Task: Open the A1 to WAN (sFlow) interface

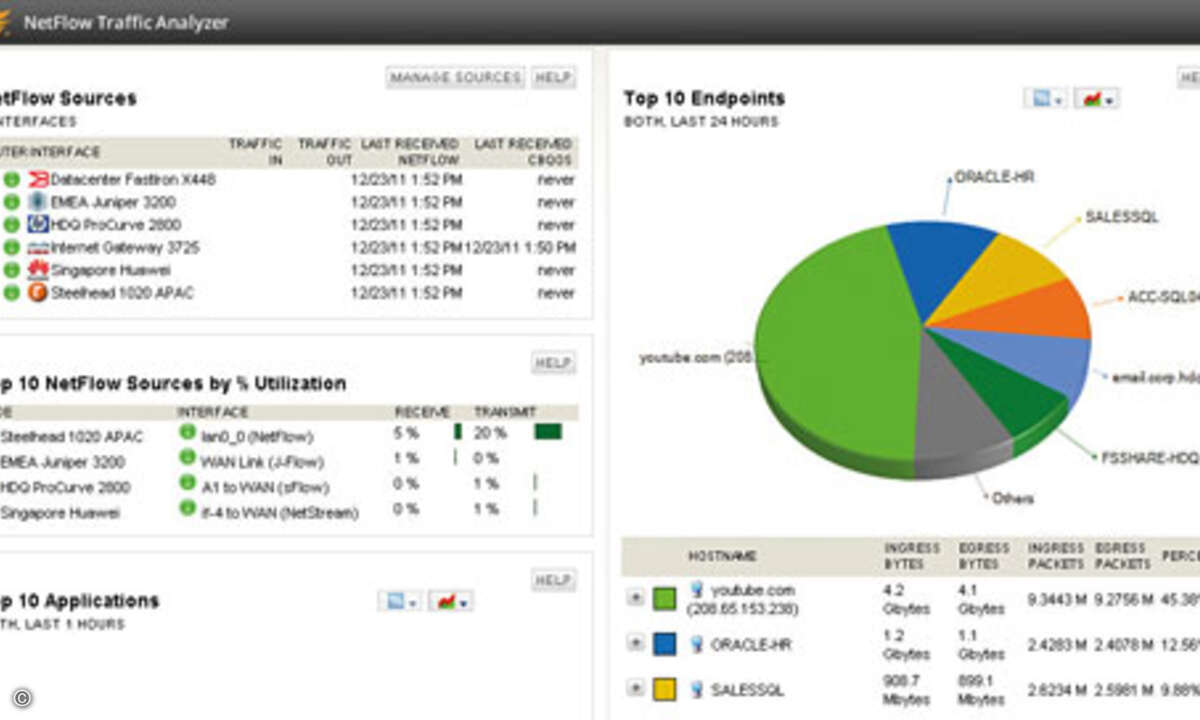Action: tap(265, 487)
